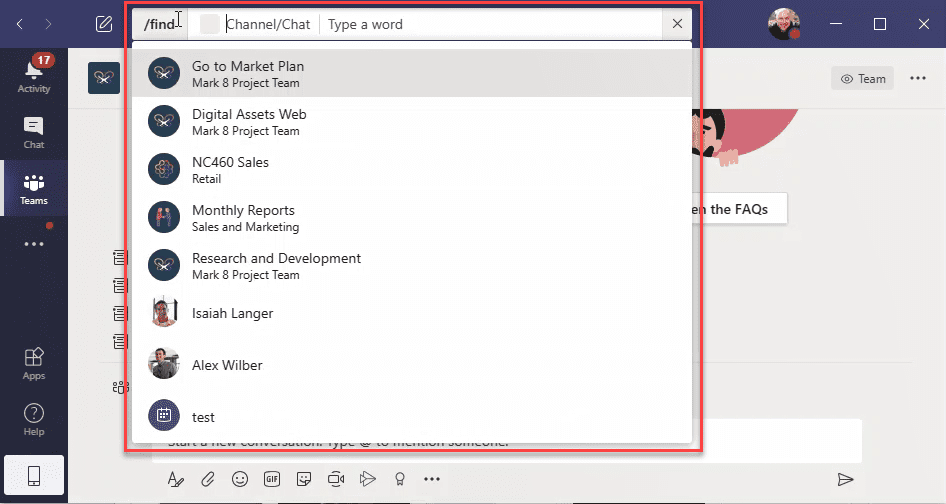Click Isaiah Langer's profile photo
Image resolution: width=946 pixels, height=504 pixels.
(164, 313)
